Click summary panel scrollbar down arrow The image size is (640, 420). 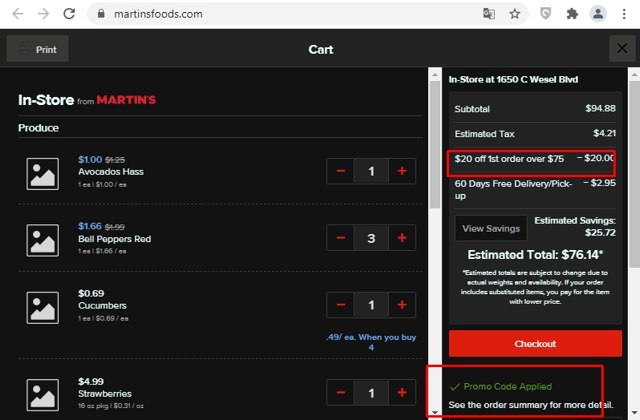(634, 413)
